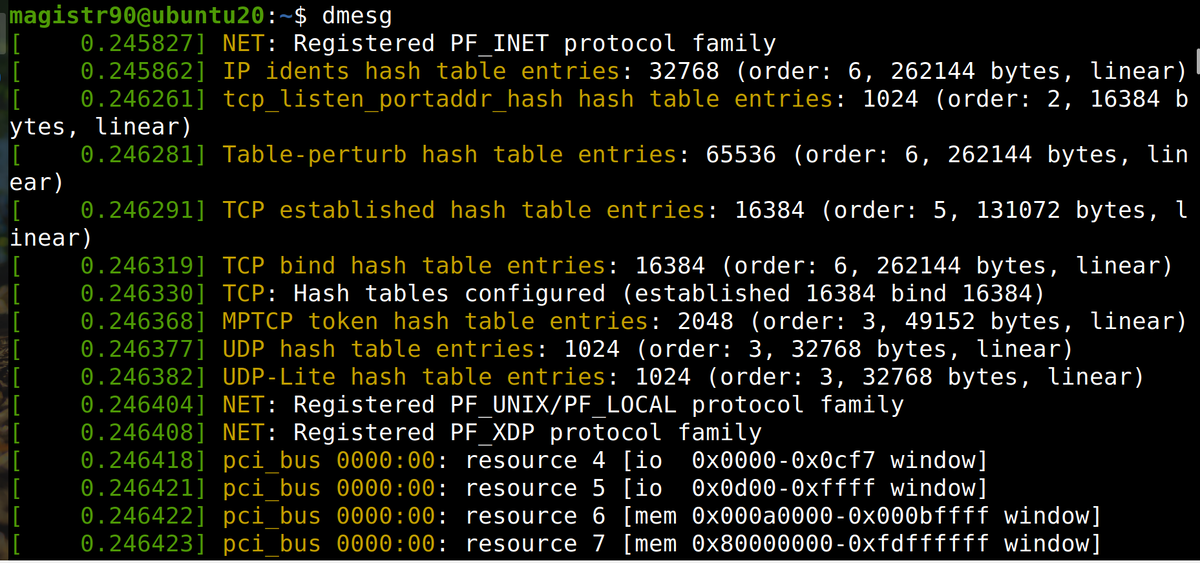Click timestamp 0.246418
Viewport: 1200px width, 563px height.
pos(136,462)
